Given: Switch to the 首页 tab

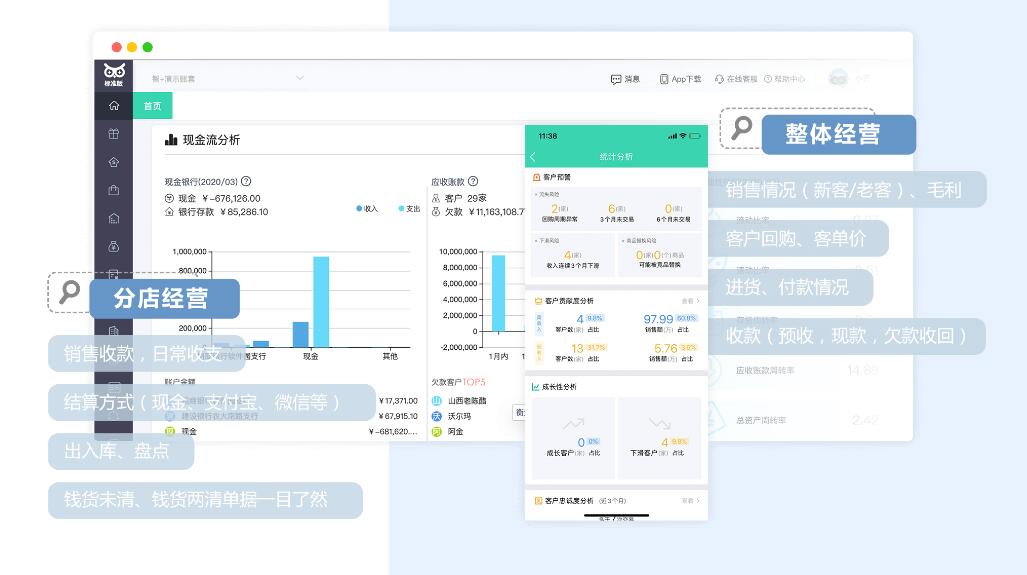Looking at the screenshot, I should (153, 106).
